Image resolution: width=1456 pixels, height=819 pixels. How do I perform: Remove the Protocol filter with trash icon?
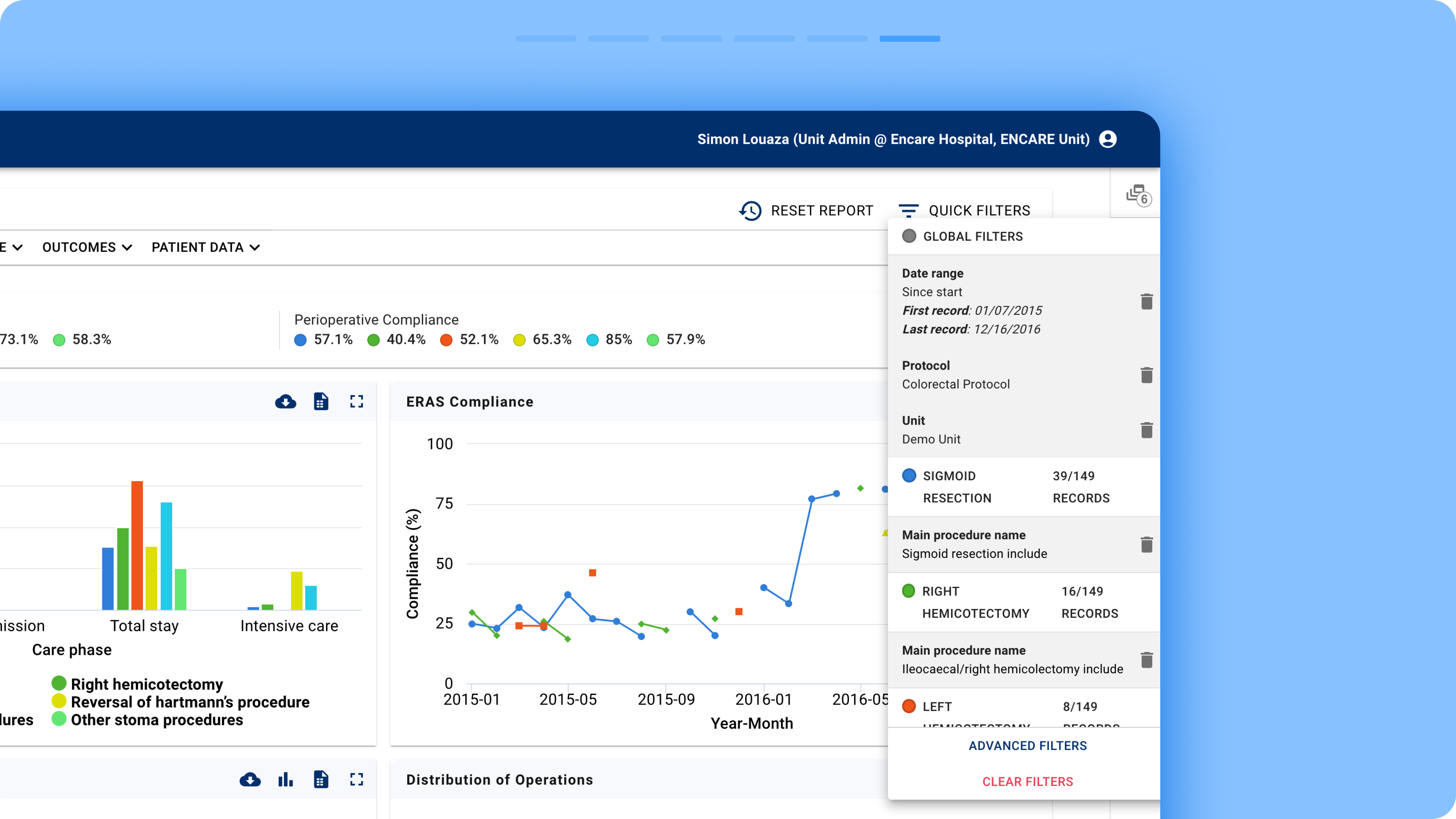click(1146, 375)
